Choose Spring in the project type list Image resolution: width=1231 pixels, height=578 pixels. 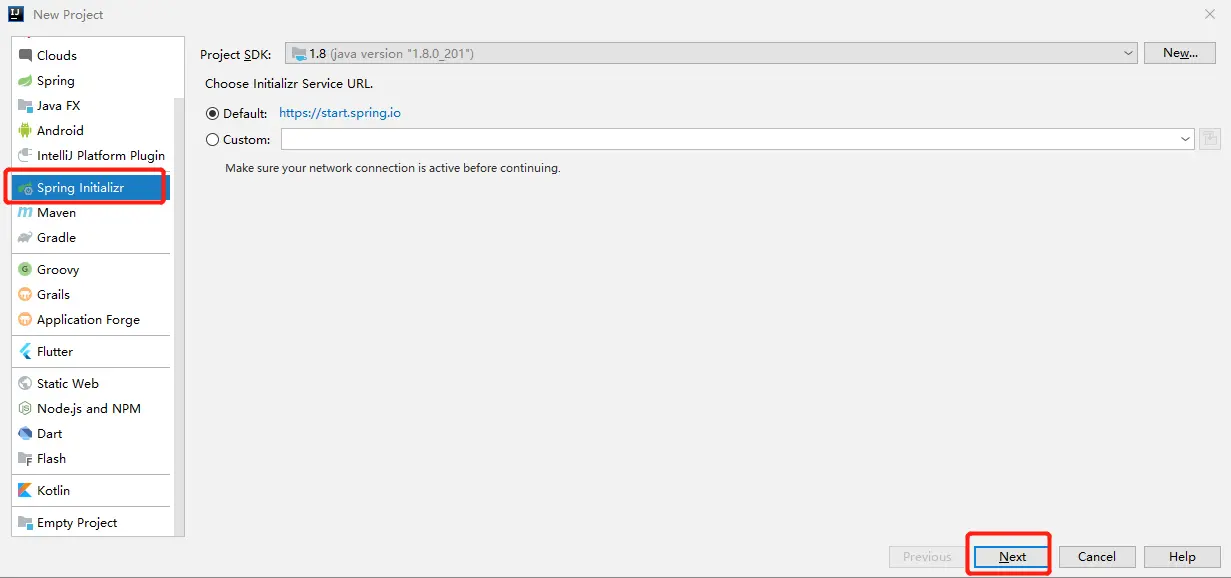click(91, 80)
